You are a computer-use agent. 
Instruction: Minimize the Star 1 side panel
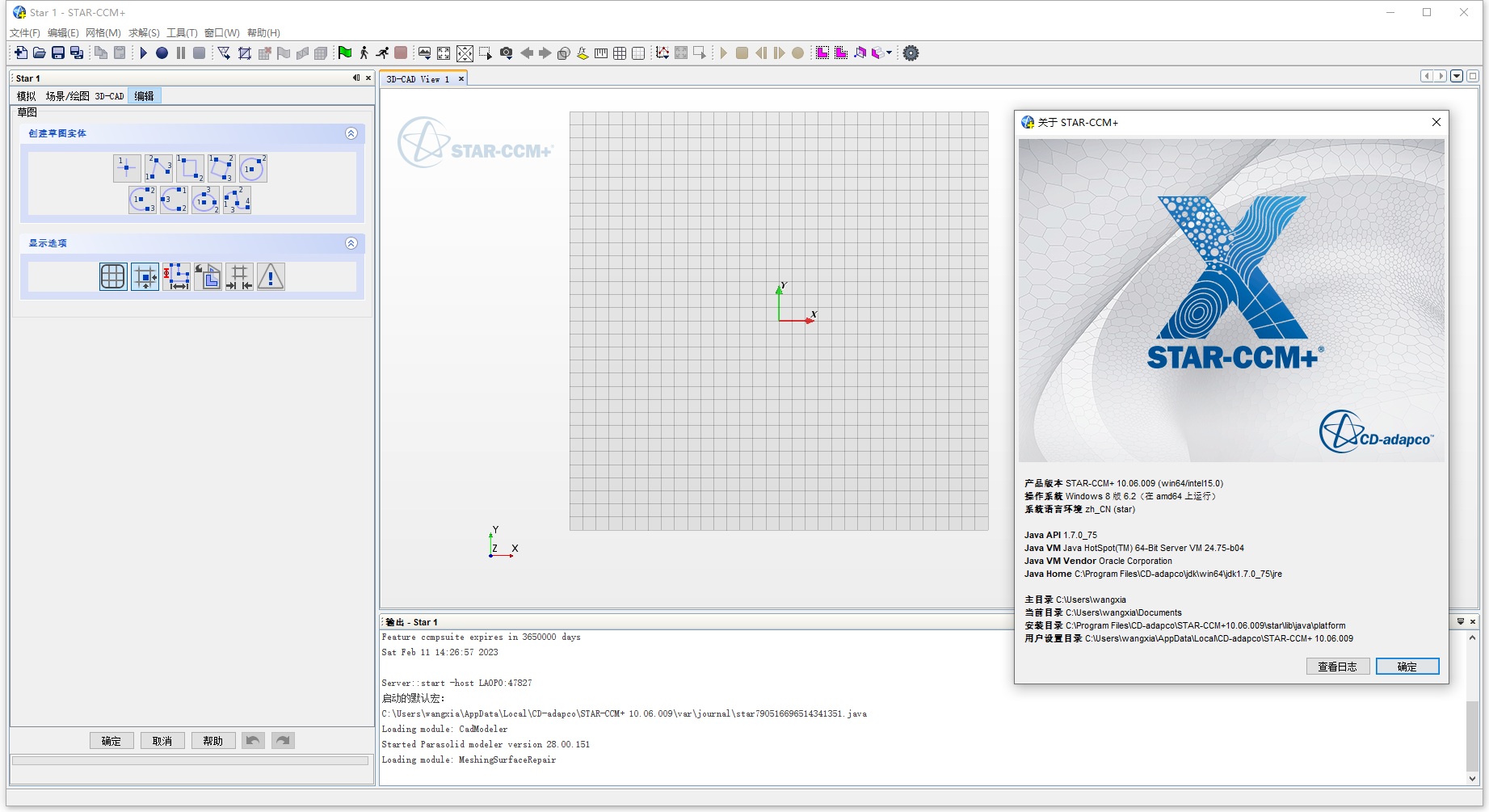pos(356,78)
